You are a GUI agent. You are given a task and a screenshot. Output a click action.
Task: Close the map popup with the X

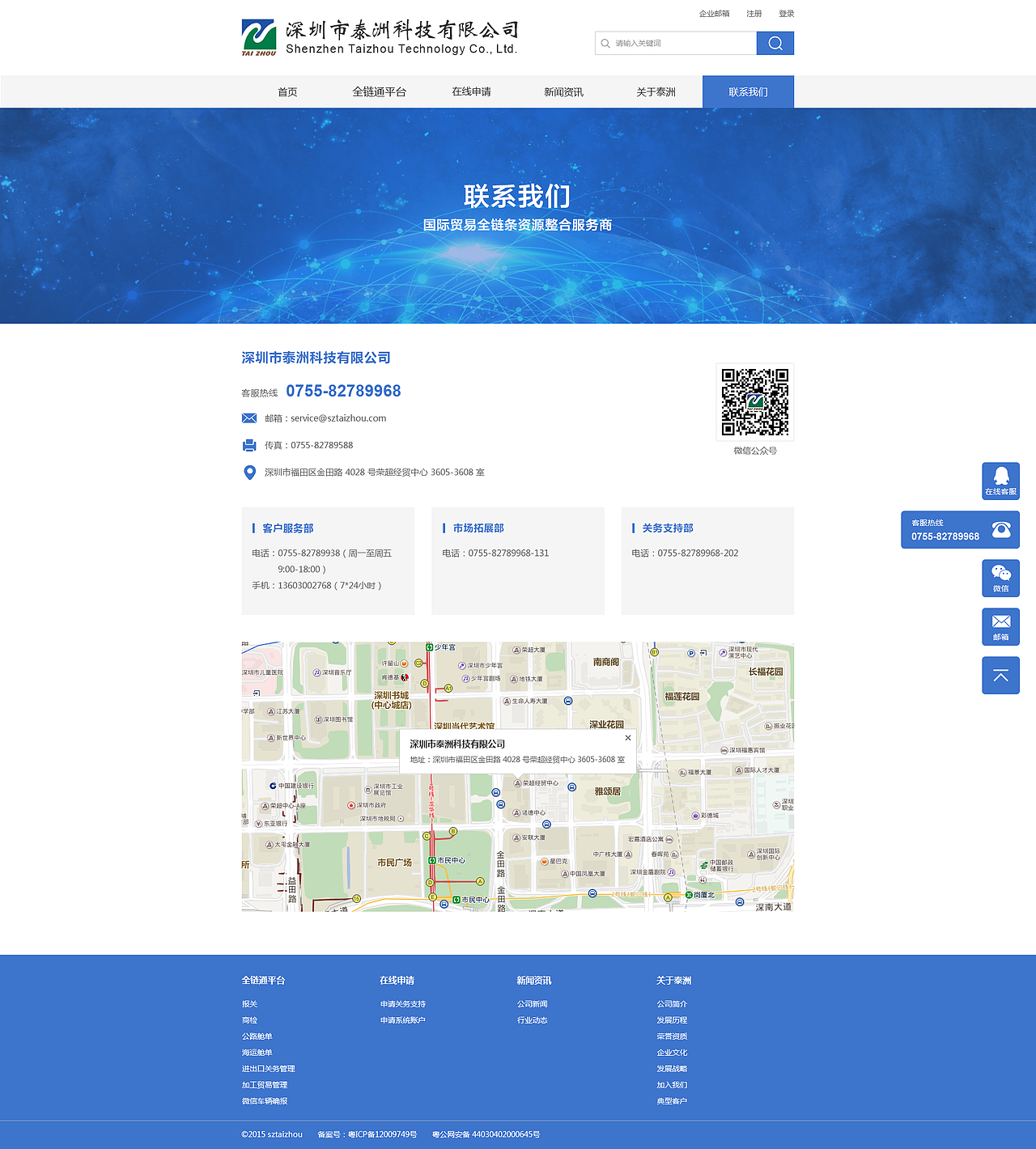click(628, 739)
